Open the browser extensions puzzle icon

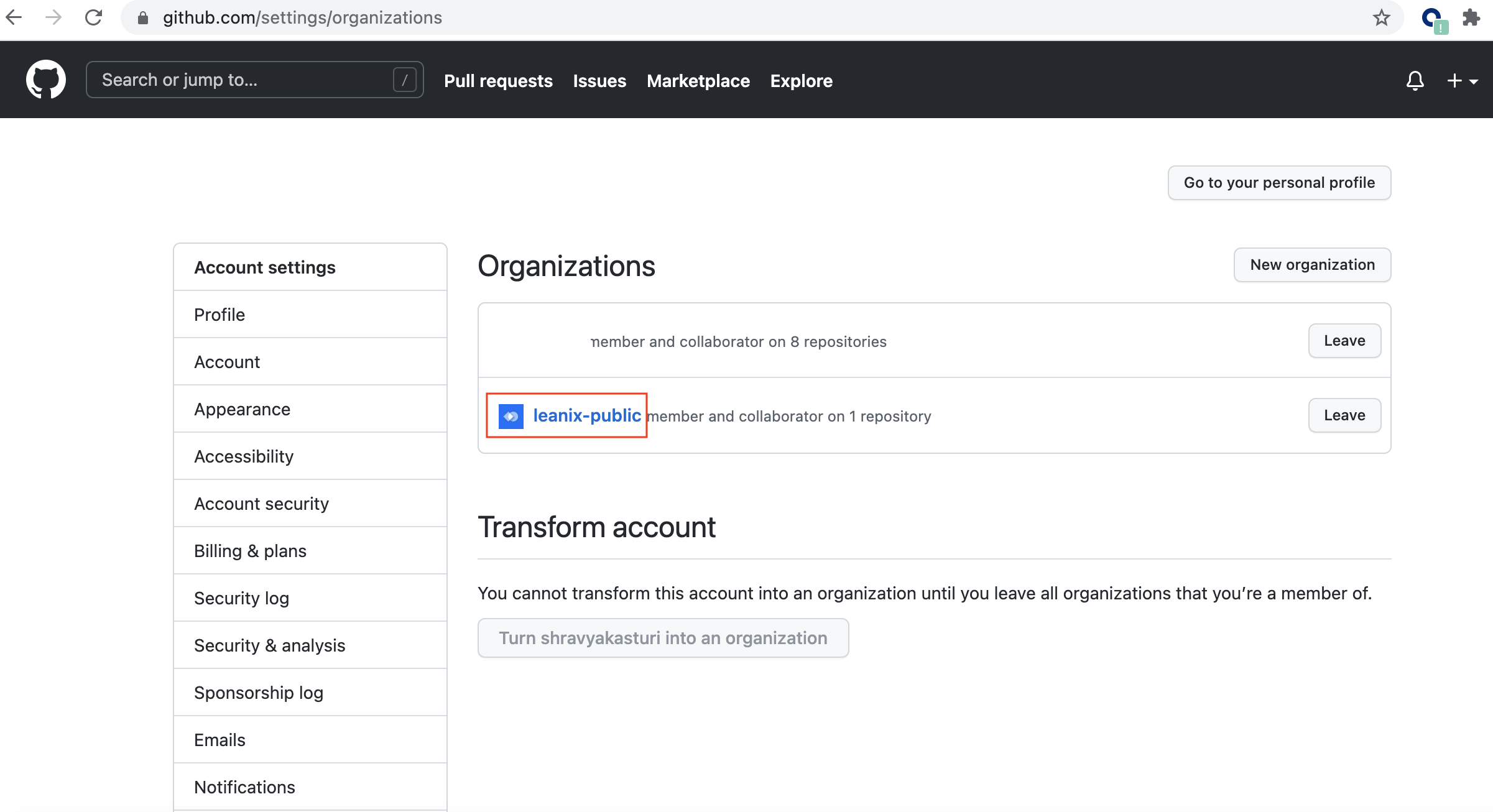[1471, 17]
